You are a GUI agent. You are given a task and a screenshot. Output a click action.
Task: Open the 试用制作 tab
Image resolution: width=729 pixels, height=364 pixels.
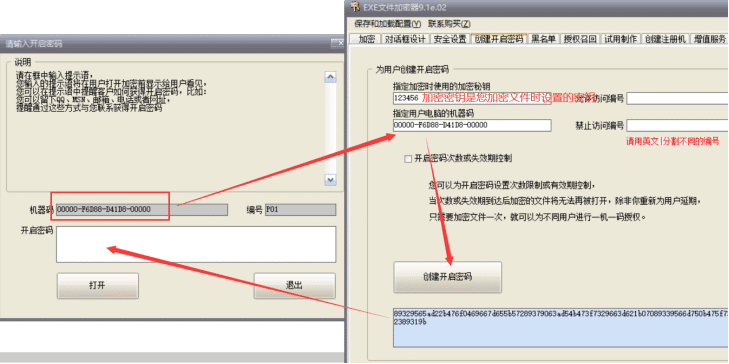coord(621,39)
